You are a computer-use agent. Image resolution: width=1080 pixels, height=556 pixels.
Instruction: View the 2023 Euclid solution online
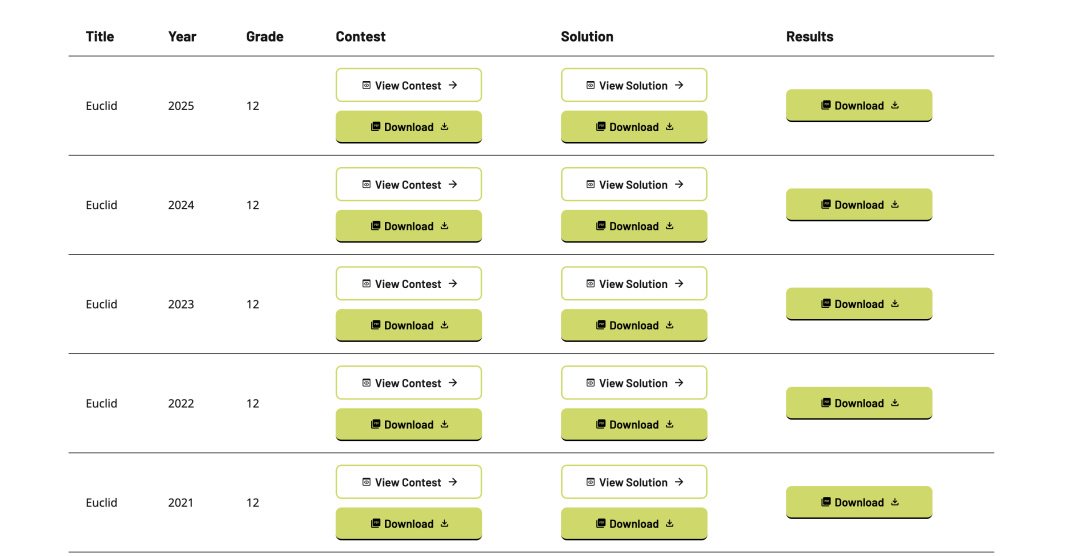click(x=634, y=284)
